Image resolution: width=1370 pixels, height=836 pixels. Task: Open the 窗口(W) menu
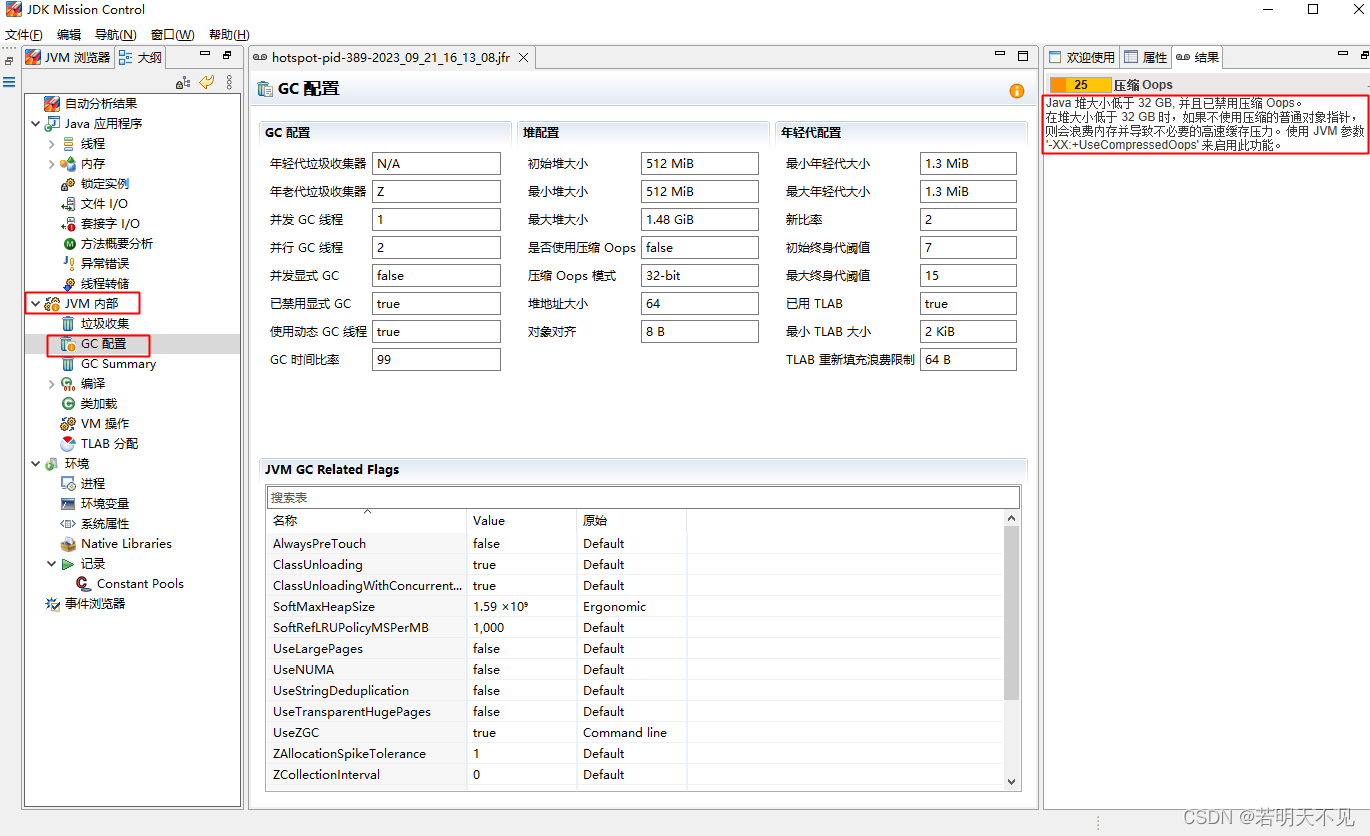pyautogui.click(x=171, y=34)
